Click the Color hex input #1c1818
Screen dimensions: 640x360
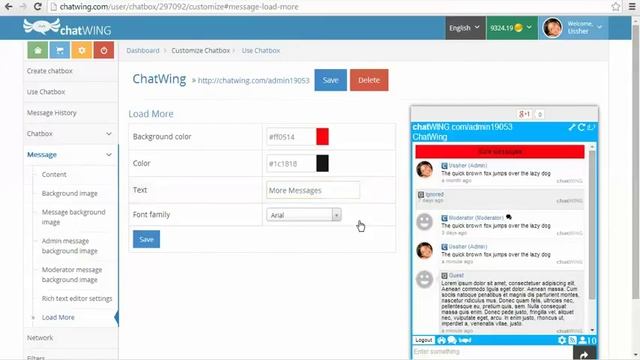[291, 164]
